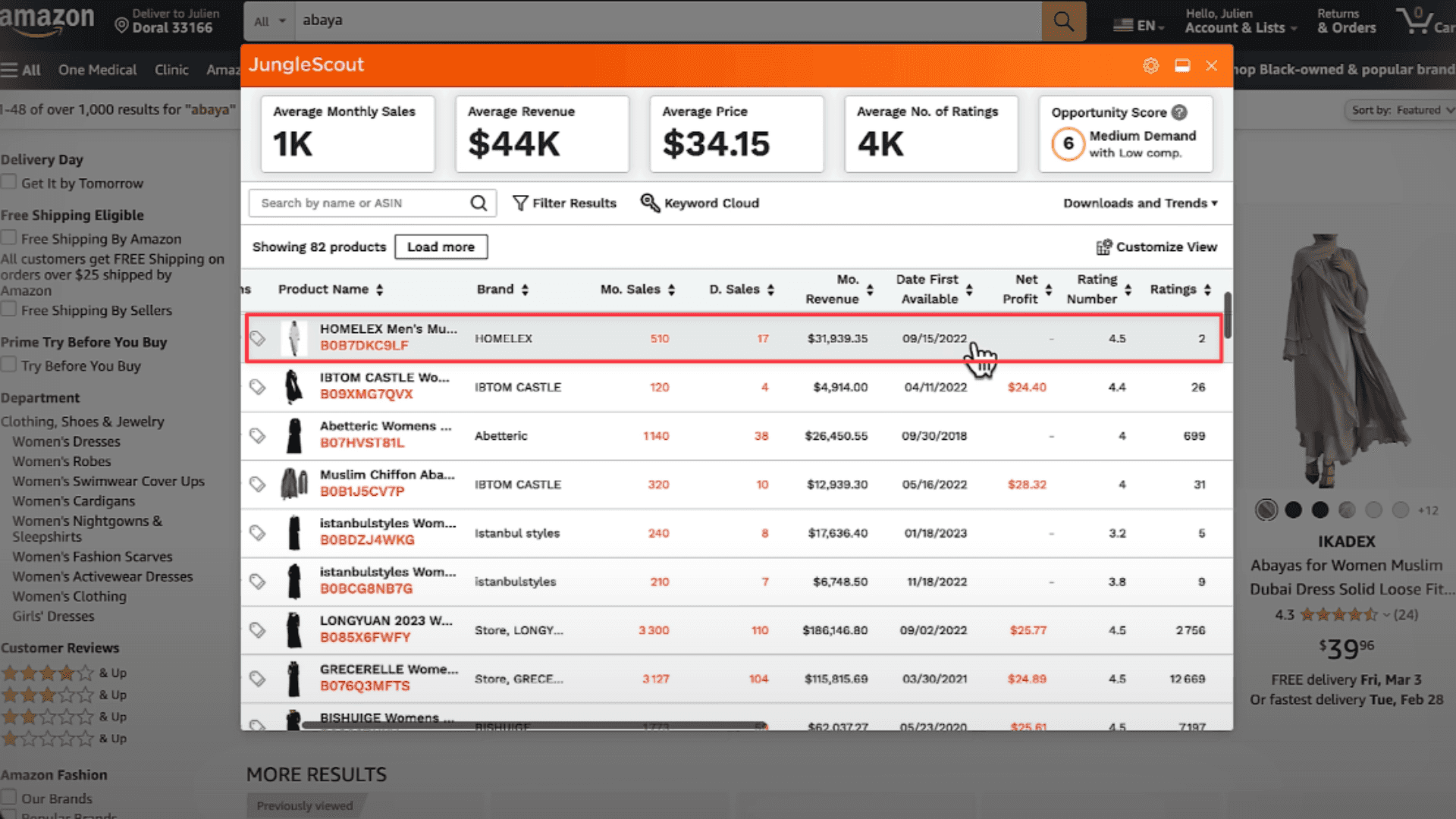Click the Amazon search magnifier button

[x=1063, y=21]
